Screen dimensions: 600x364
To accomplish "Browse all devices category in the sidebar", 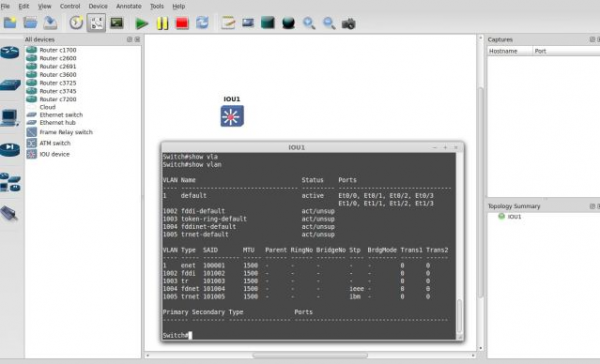I will pyautogui.click(x=10, y=182).
